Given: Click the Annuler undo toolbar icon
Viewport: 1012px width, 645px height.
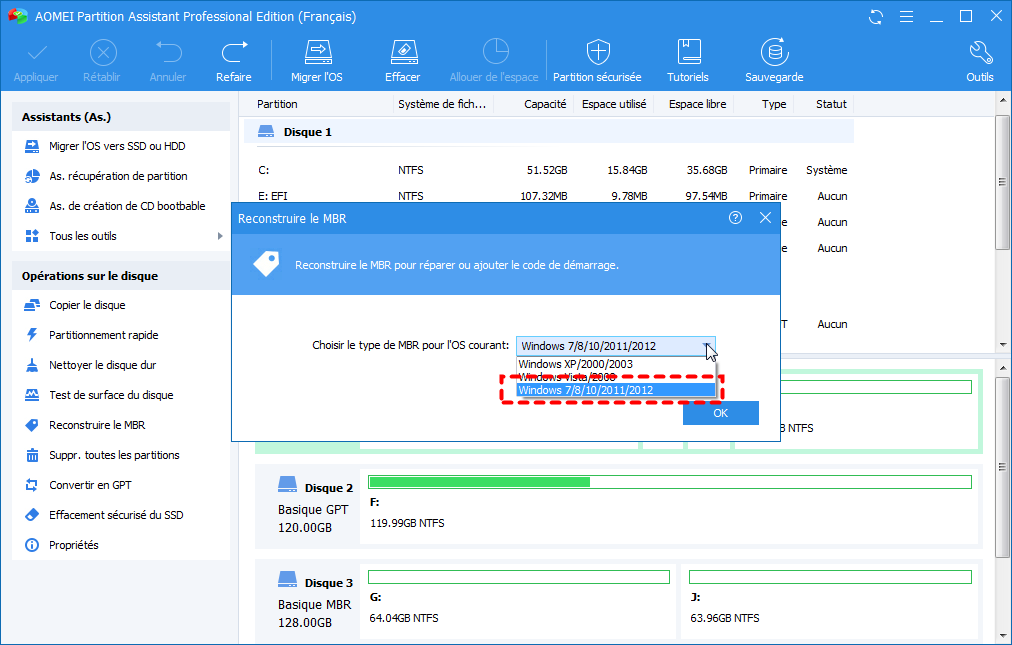Looking at the screenshot, I should 168,53.
